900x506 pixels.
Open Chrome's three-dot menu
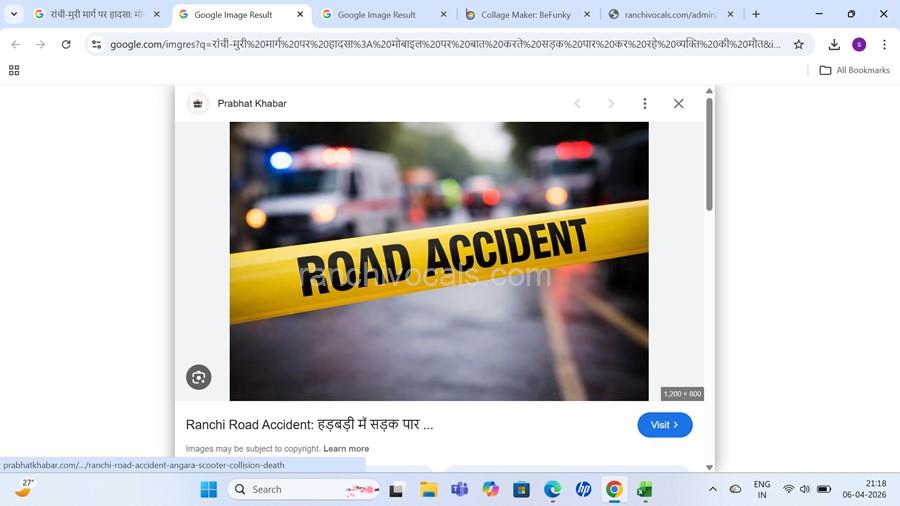click(884, 44)
